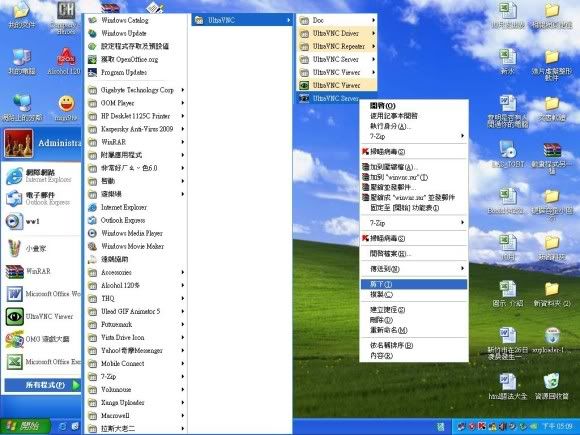Image resolution: width=580 pixels, height=435 pixels.
Task: Expand the UltraVNC Repeater folder submenu
Action: 337,46
